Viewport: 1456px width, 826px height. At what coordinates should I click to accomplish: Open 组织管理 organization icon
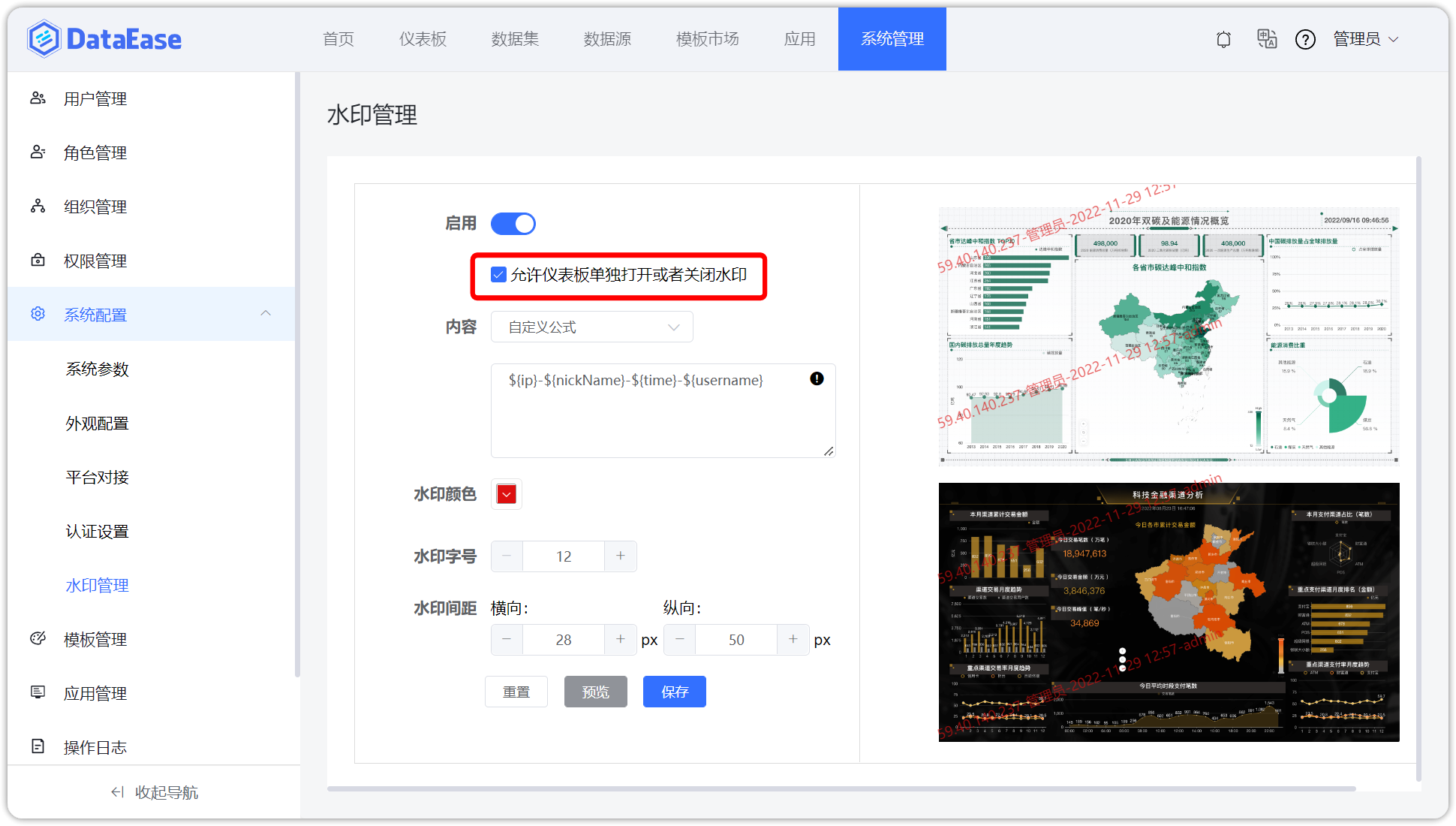coord(38,206)
